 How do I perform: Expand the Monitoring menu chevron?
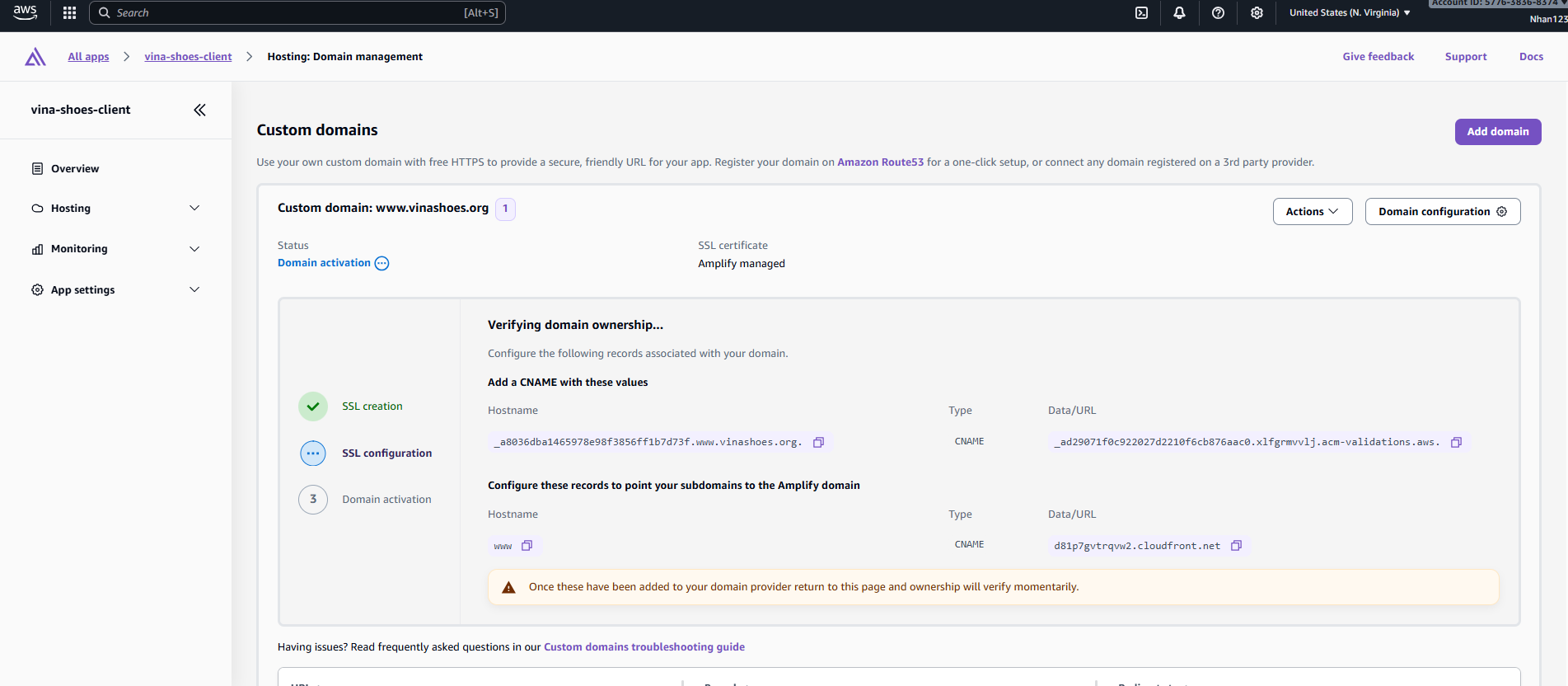click(194, 249)
